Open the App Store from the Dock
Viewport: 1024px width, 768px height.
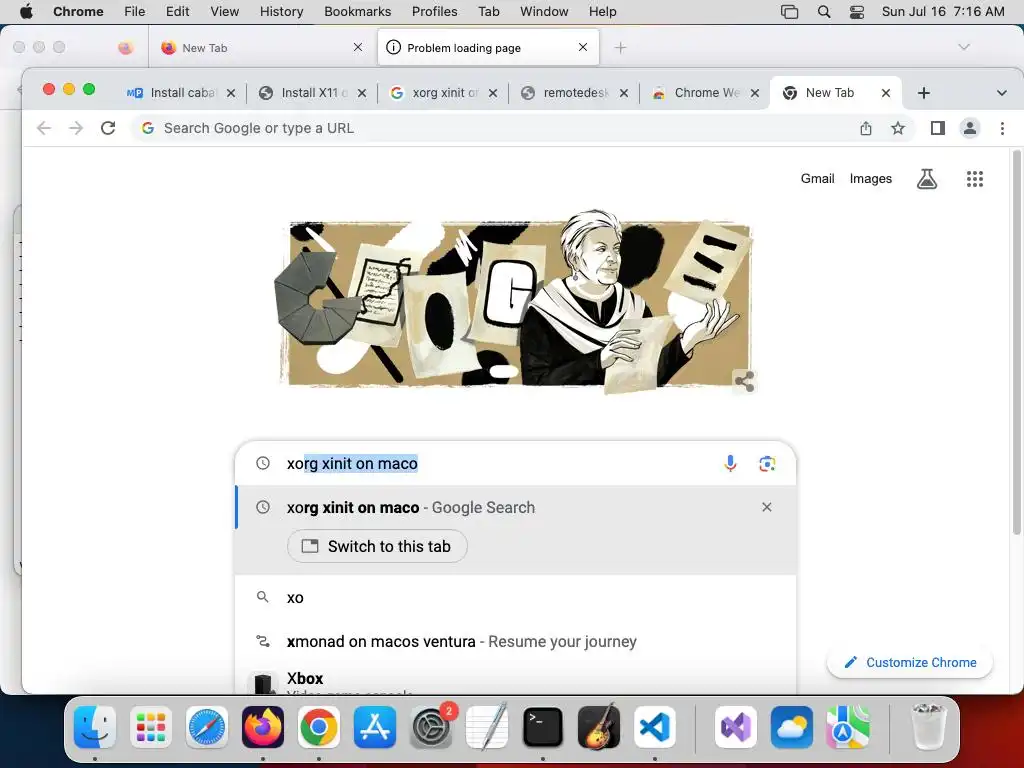coord(375,727)
